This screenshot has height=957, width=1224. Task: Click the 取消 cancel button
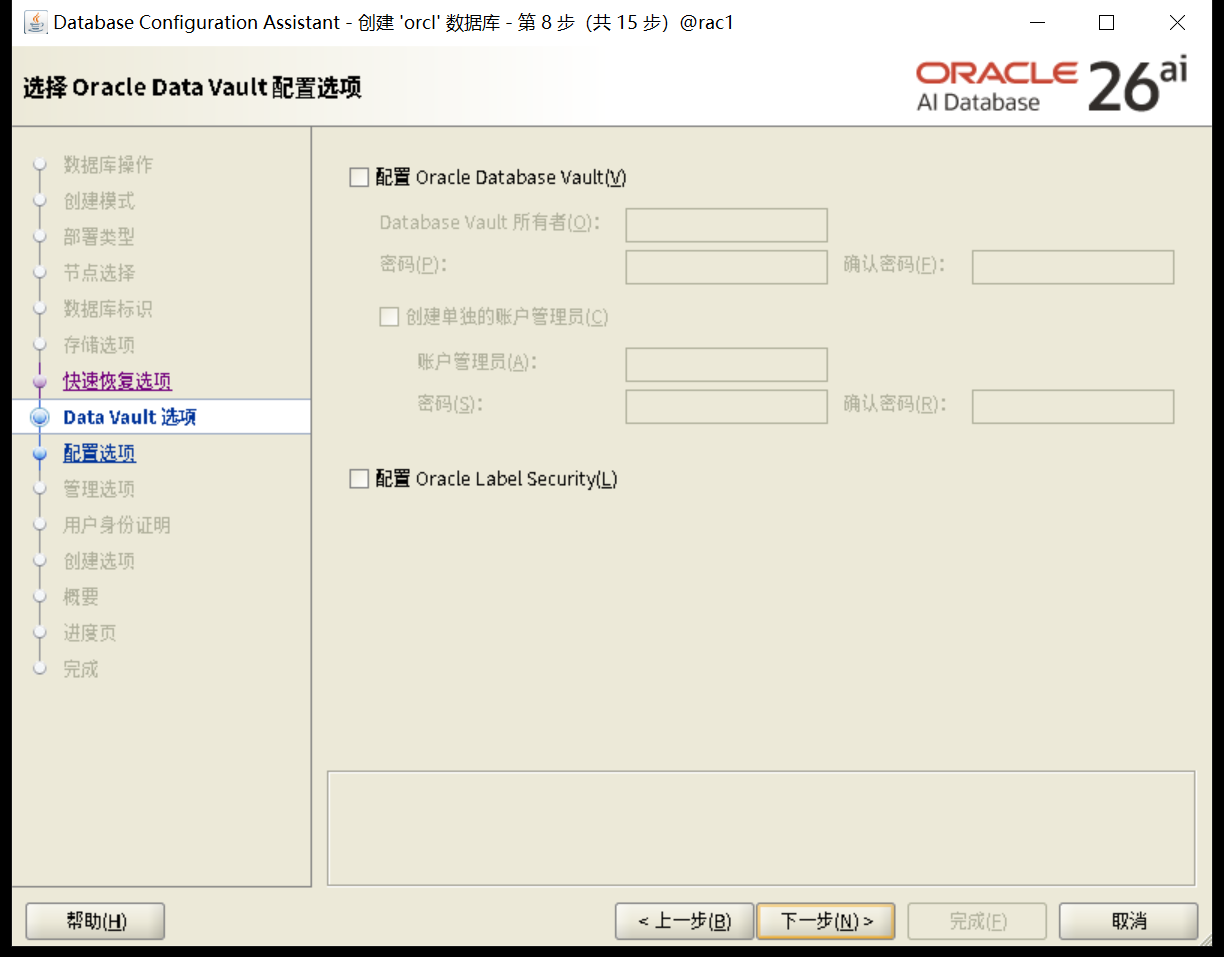(x=1129, y=921)
